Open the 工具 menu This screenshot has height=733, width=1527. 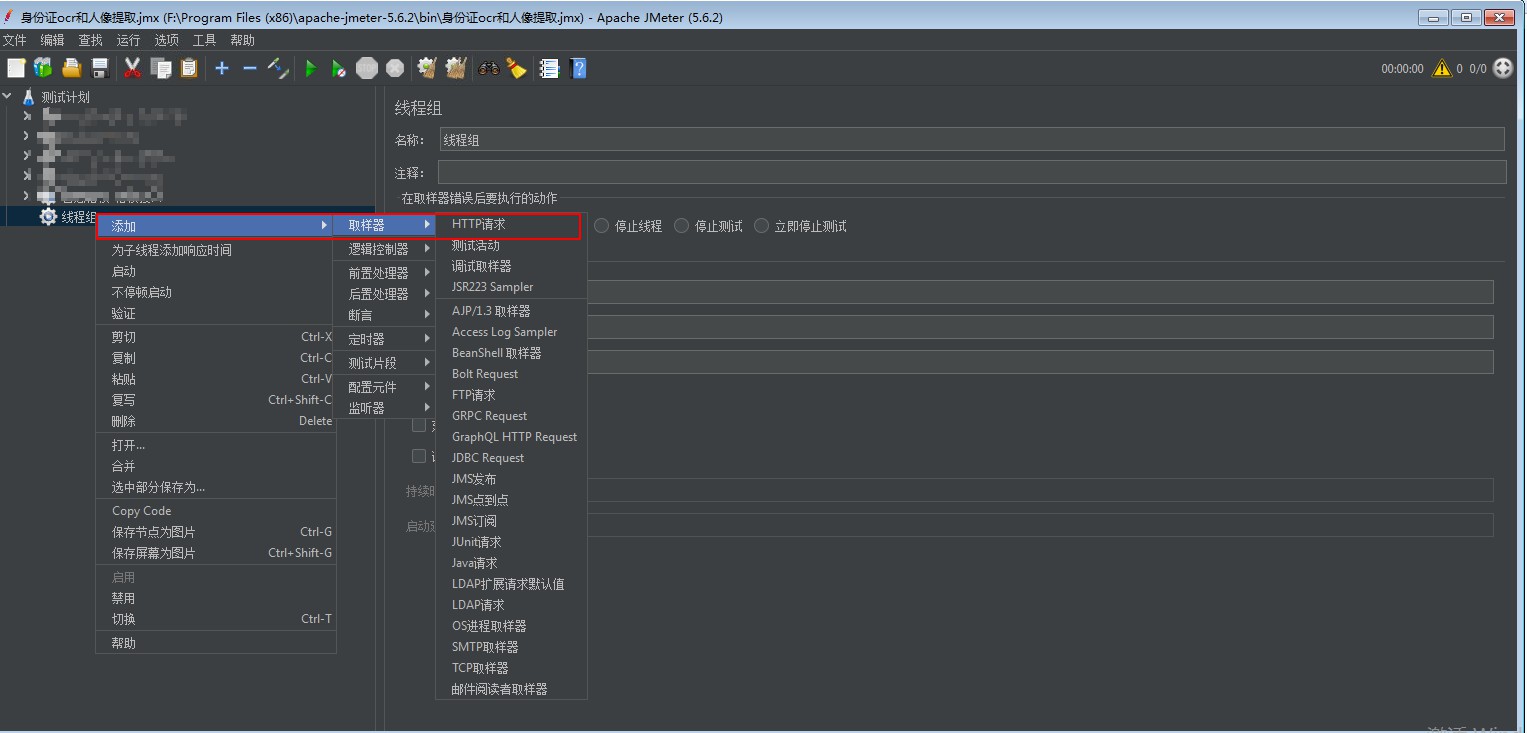[204, 40]
